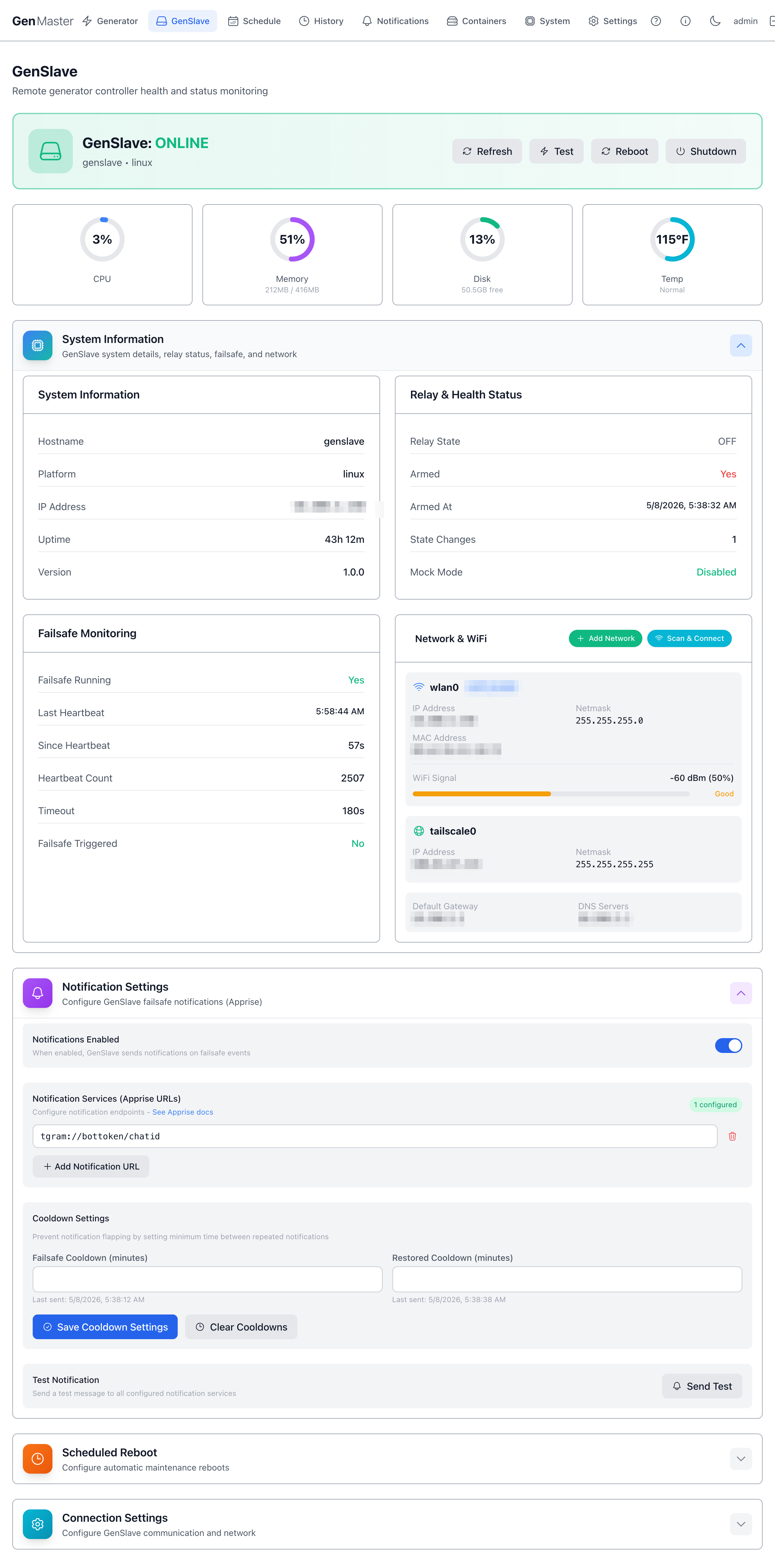775x1568 pixels.
Task: Click the Refresh button
Action: [x=487, y=151]
